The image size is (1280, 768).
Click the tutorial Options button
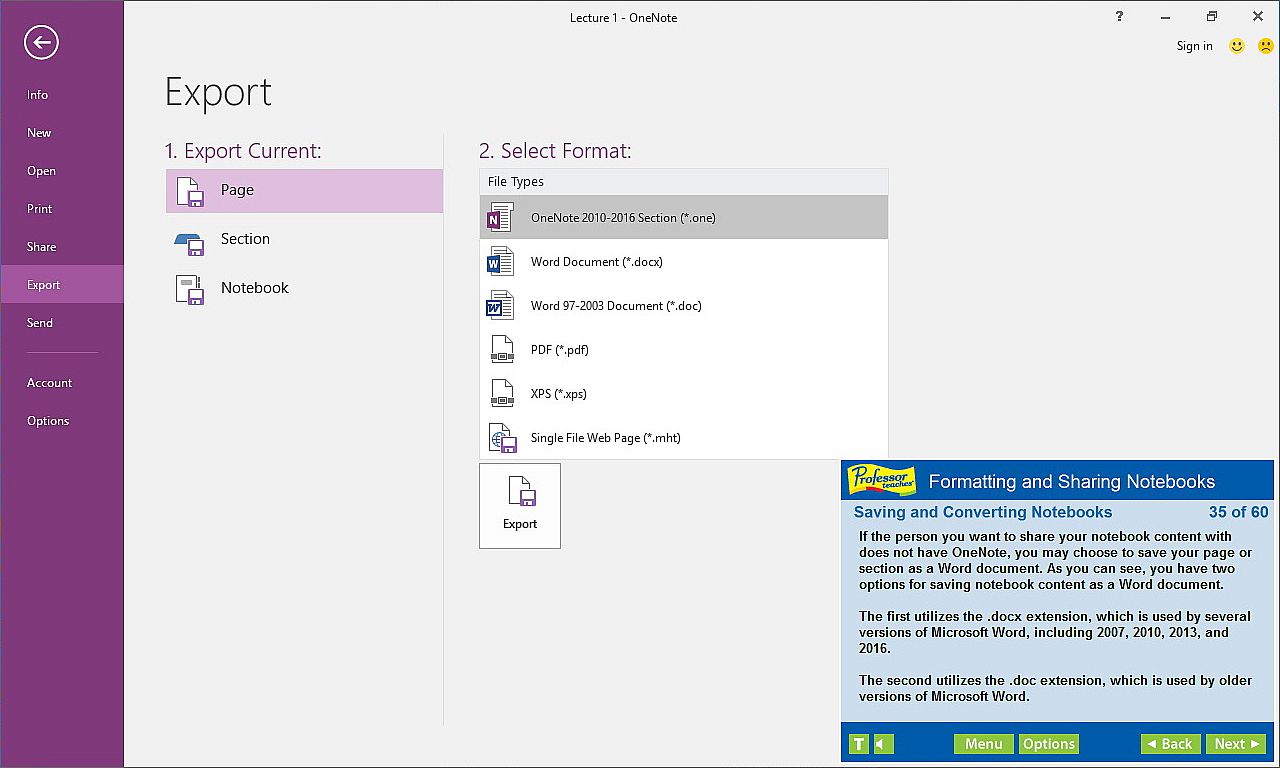pyautogui.click(x=1048, y=744)
